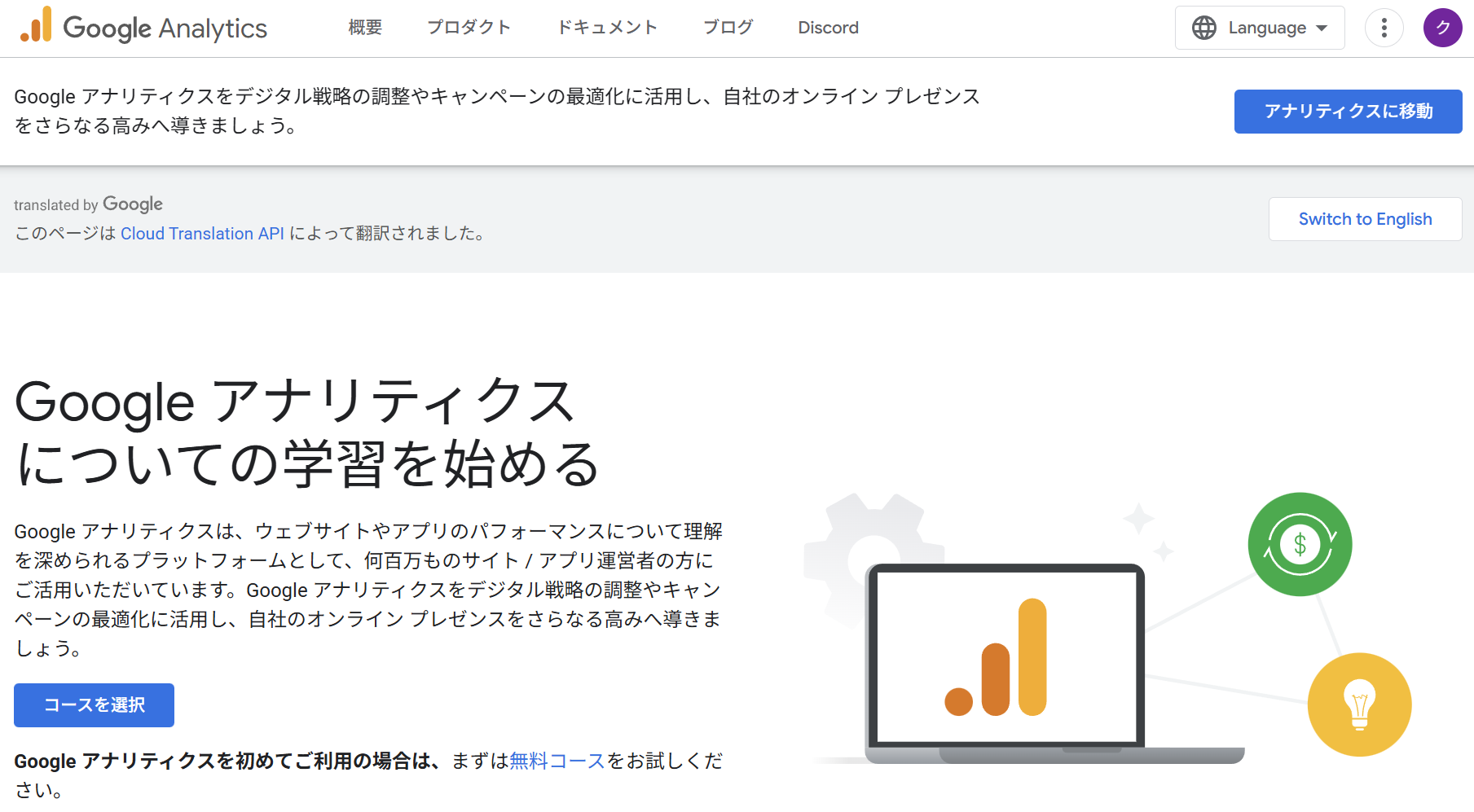1474x812 pixels.
Task: Open the ブログ navigation item
Action: point(728,28)
